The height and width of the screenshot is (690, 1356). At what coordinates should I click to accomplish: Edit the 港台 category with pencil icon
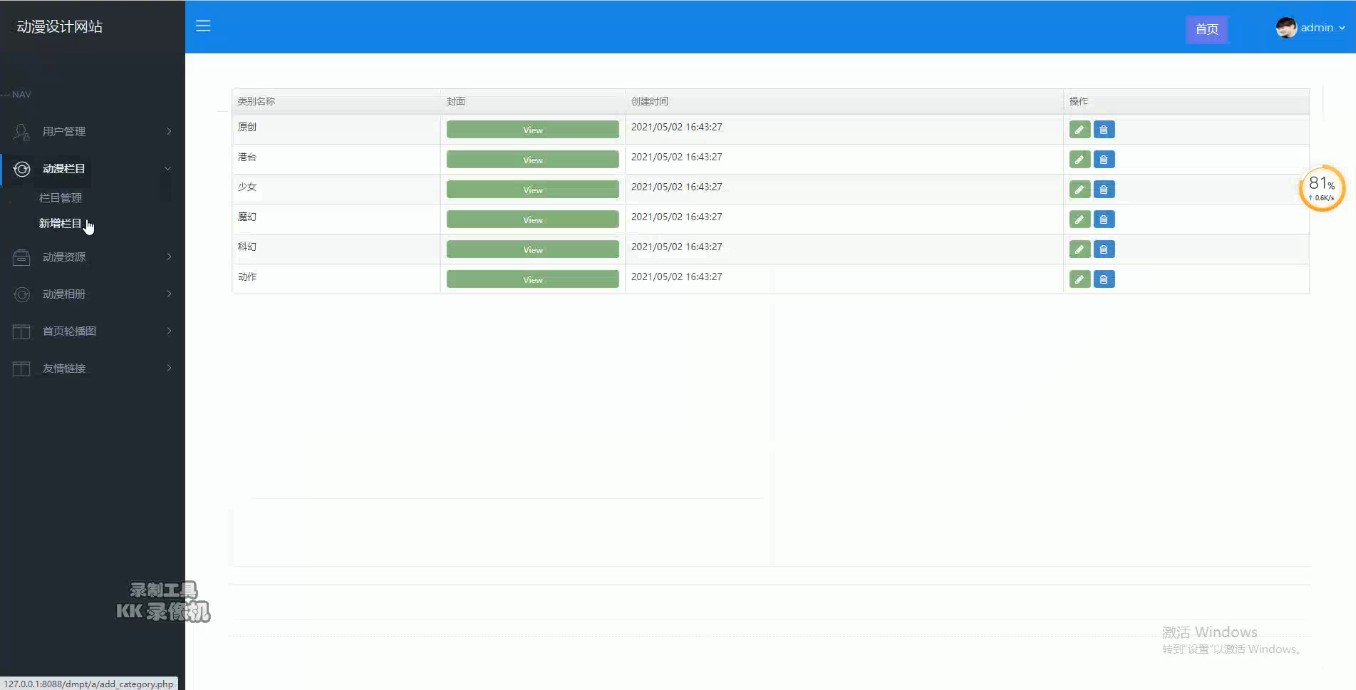coord(1079,160)
